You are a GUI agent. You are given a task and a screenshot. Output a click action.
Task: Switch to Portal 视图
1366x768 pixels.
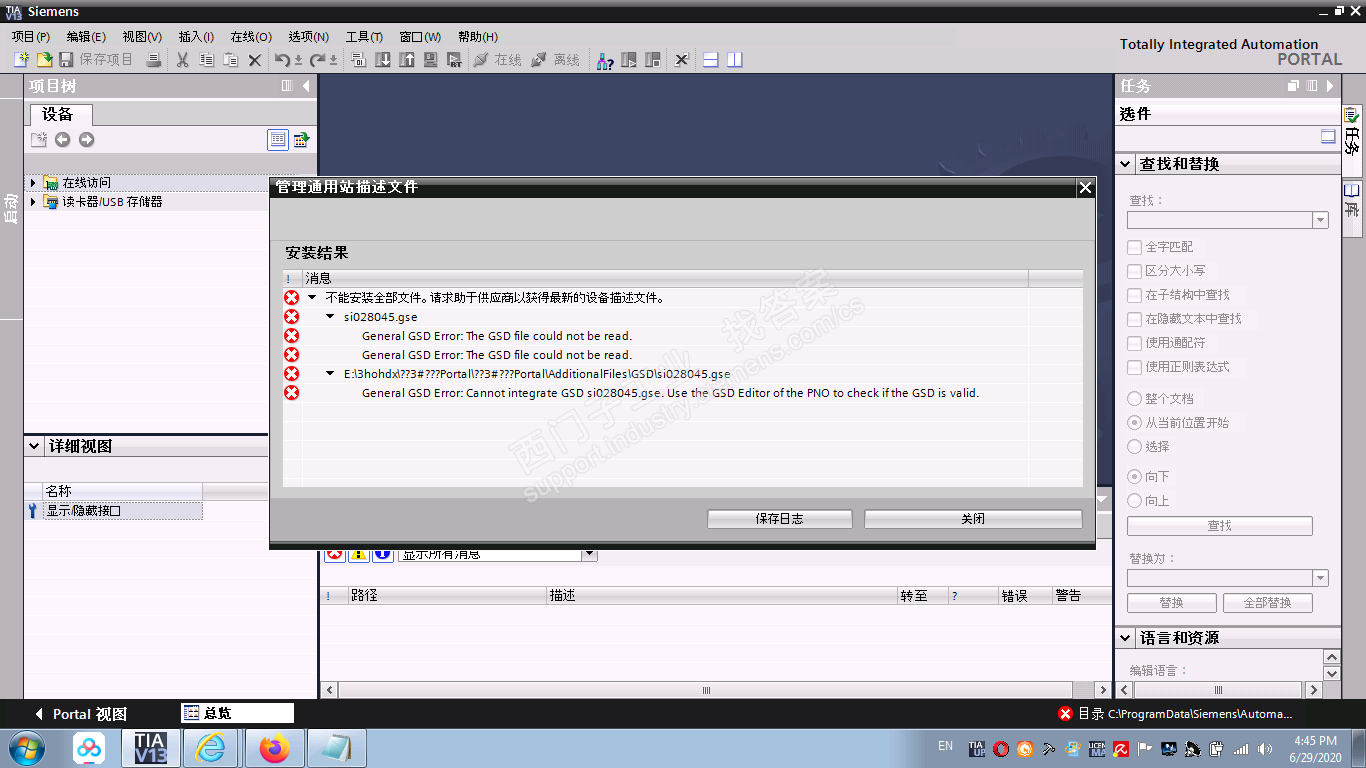(82, 714)
